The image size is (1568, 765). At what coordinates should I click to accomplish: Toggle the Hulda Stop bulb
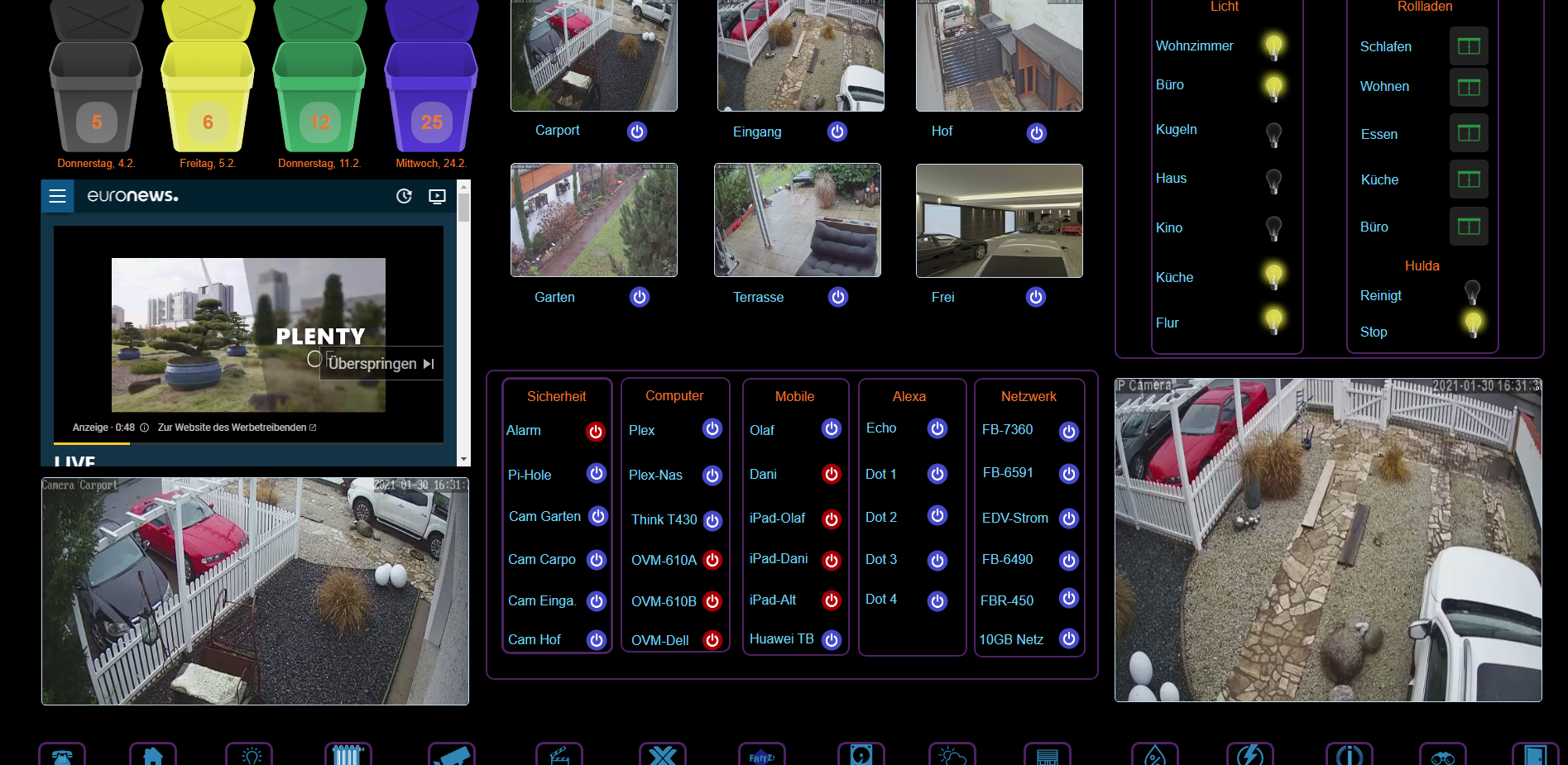coord(1473,324)
